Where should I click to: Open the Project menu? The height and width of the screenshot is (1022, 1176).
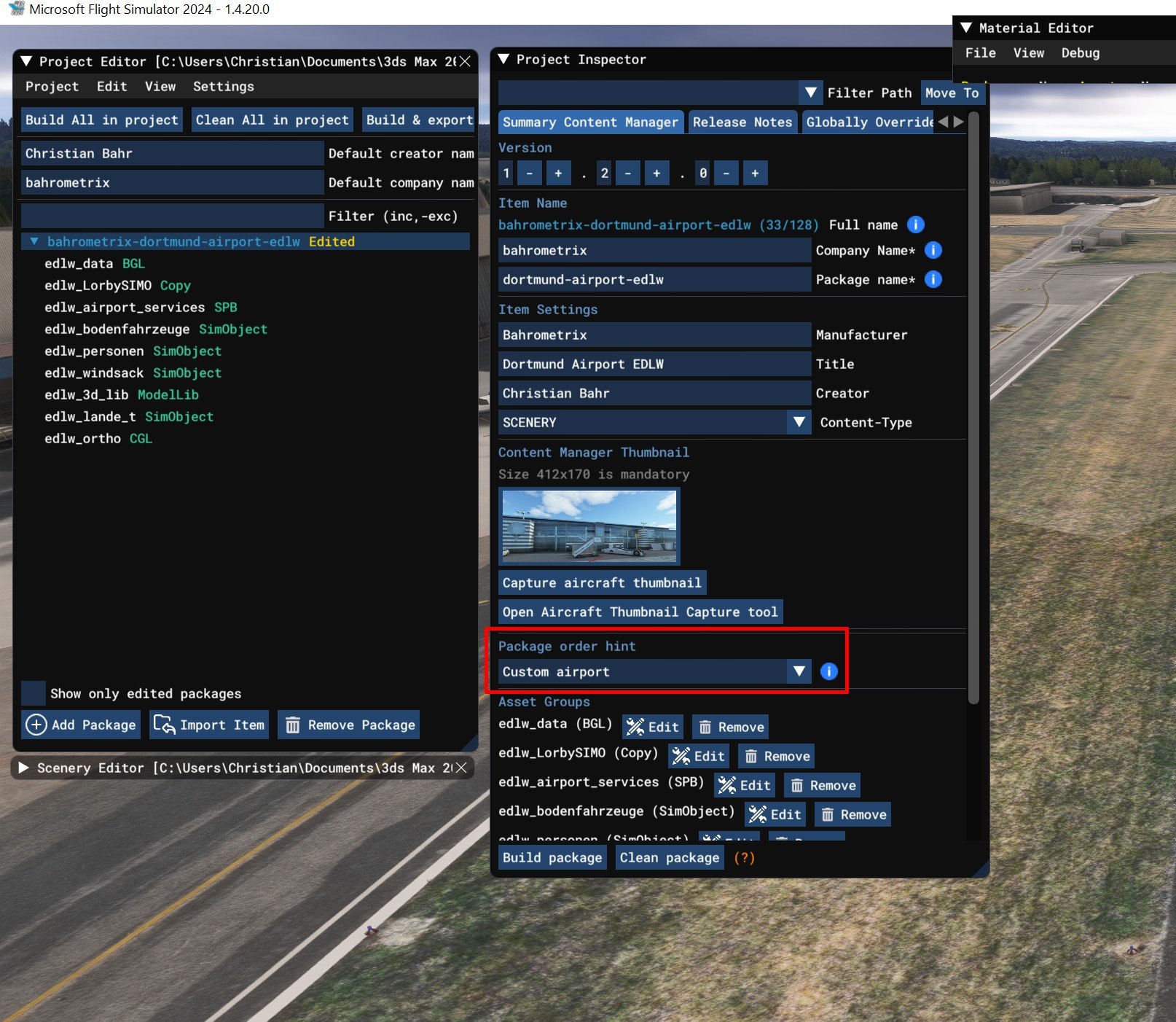tap(52, 86)
